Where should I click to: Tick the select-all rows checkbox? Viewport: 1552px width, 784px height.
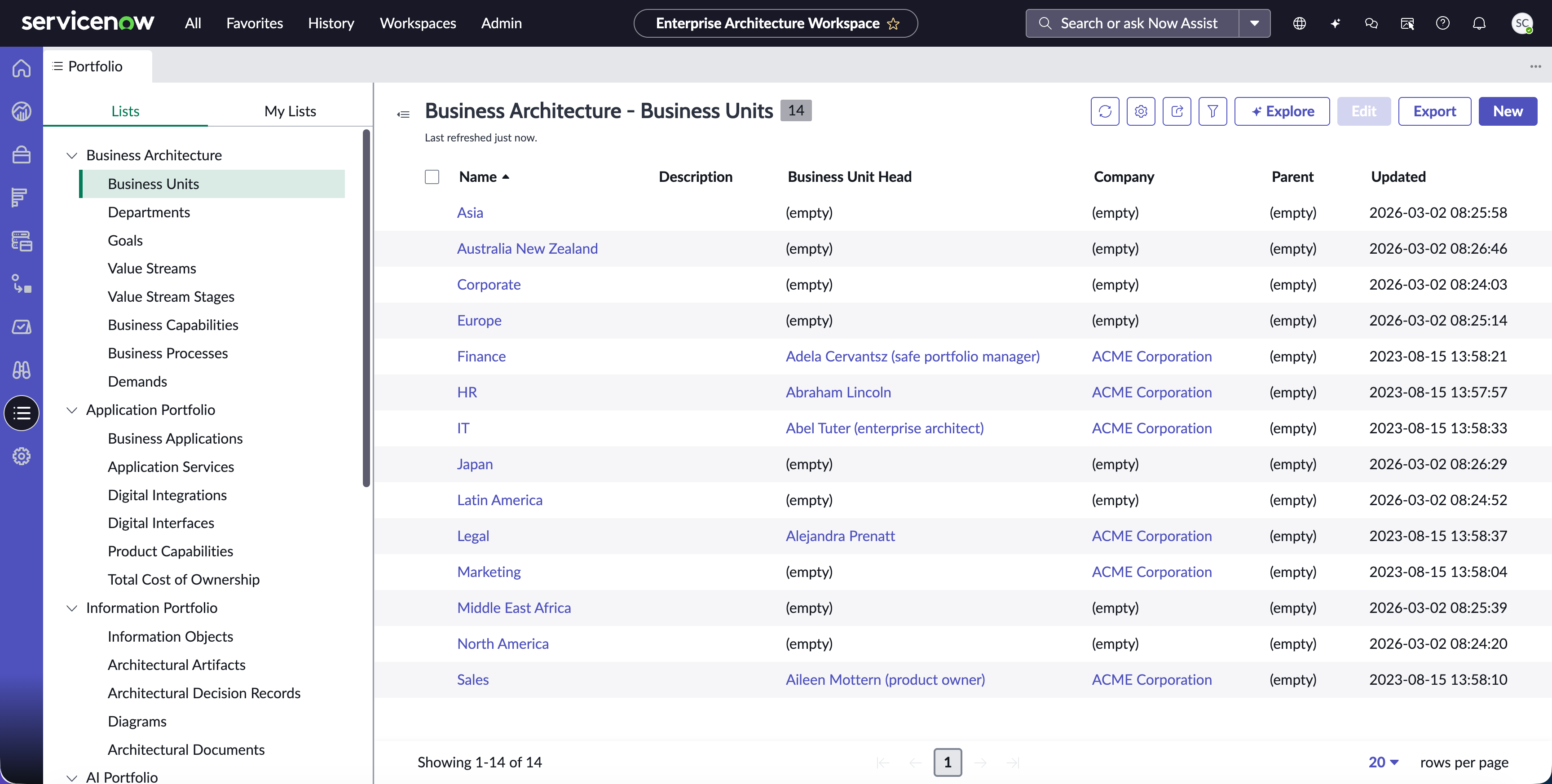click(432, 176)
